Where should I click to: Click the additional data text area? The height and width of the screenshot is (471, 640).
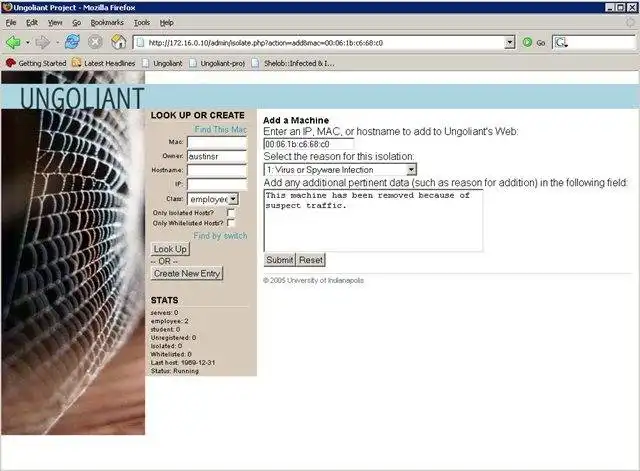pyautogui.click(x=373, y=220)
